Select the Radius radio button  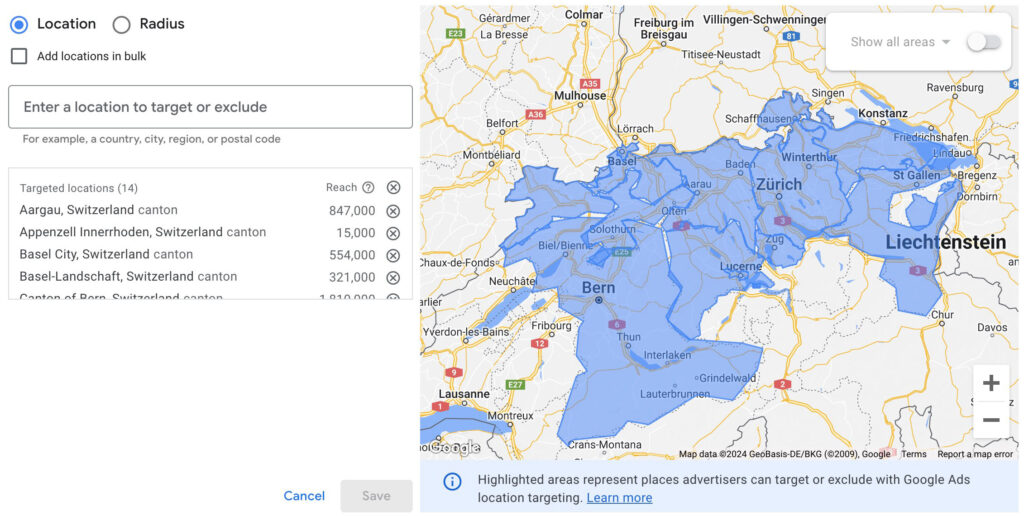click(x=121, y=25)
